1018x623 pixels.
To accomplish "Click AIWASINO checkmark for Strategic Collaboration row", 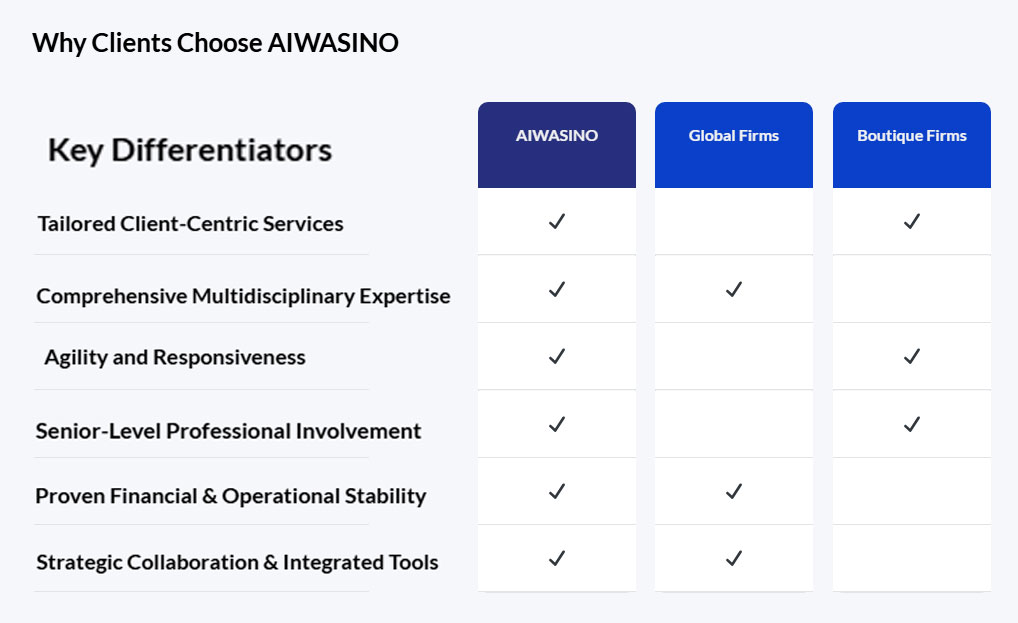I will [x=557, y=558].
